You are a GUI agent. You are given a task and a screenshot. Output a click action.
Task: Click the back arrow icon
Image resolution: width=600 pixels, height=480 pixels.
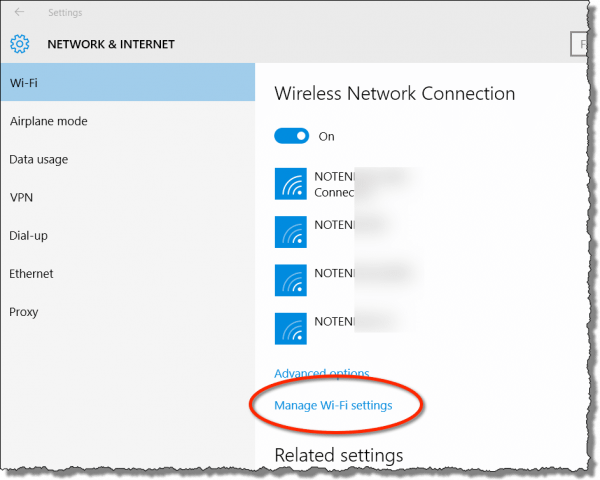point(19,12)
